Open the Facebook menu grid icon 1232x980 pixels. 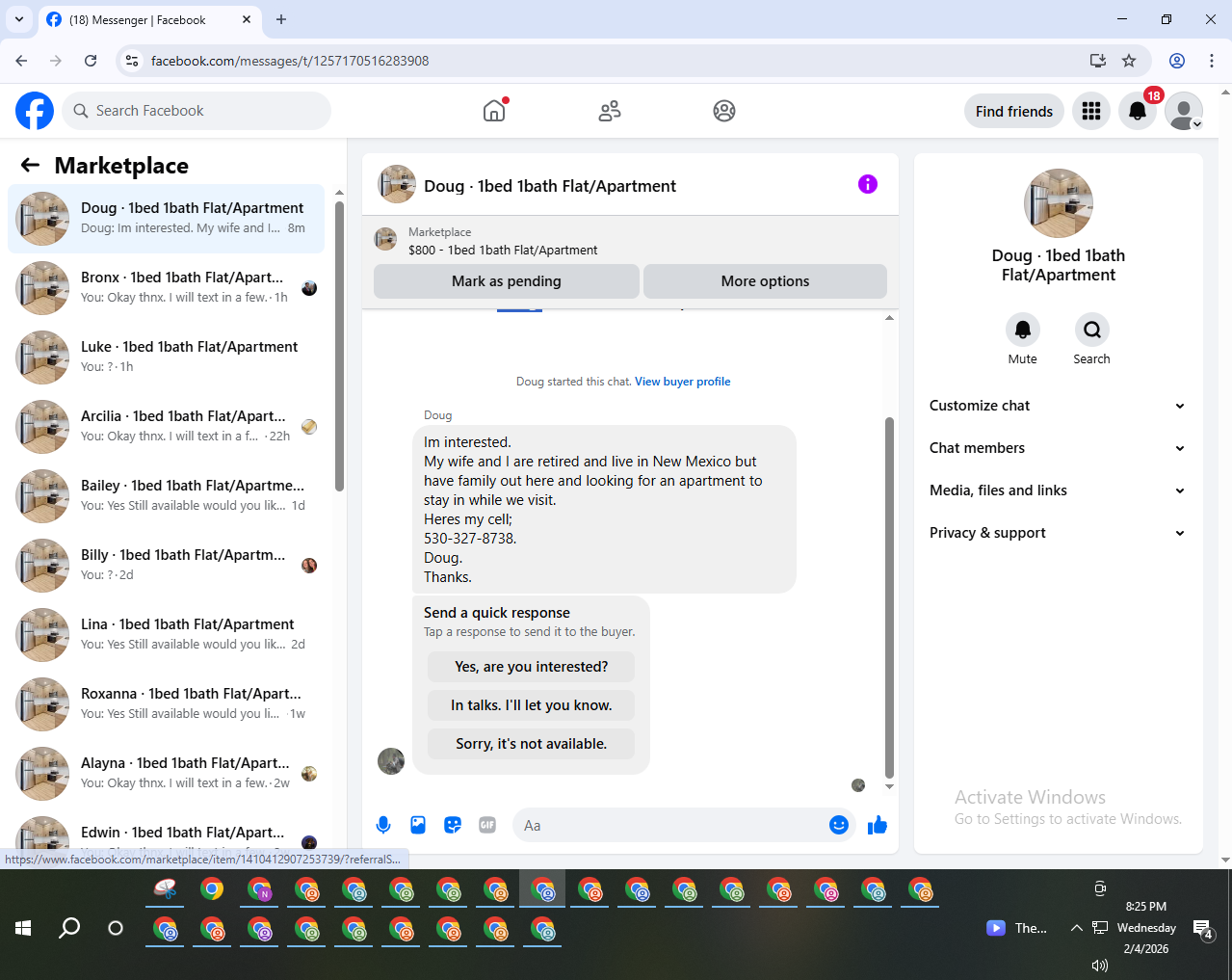1091,111
